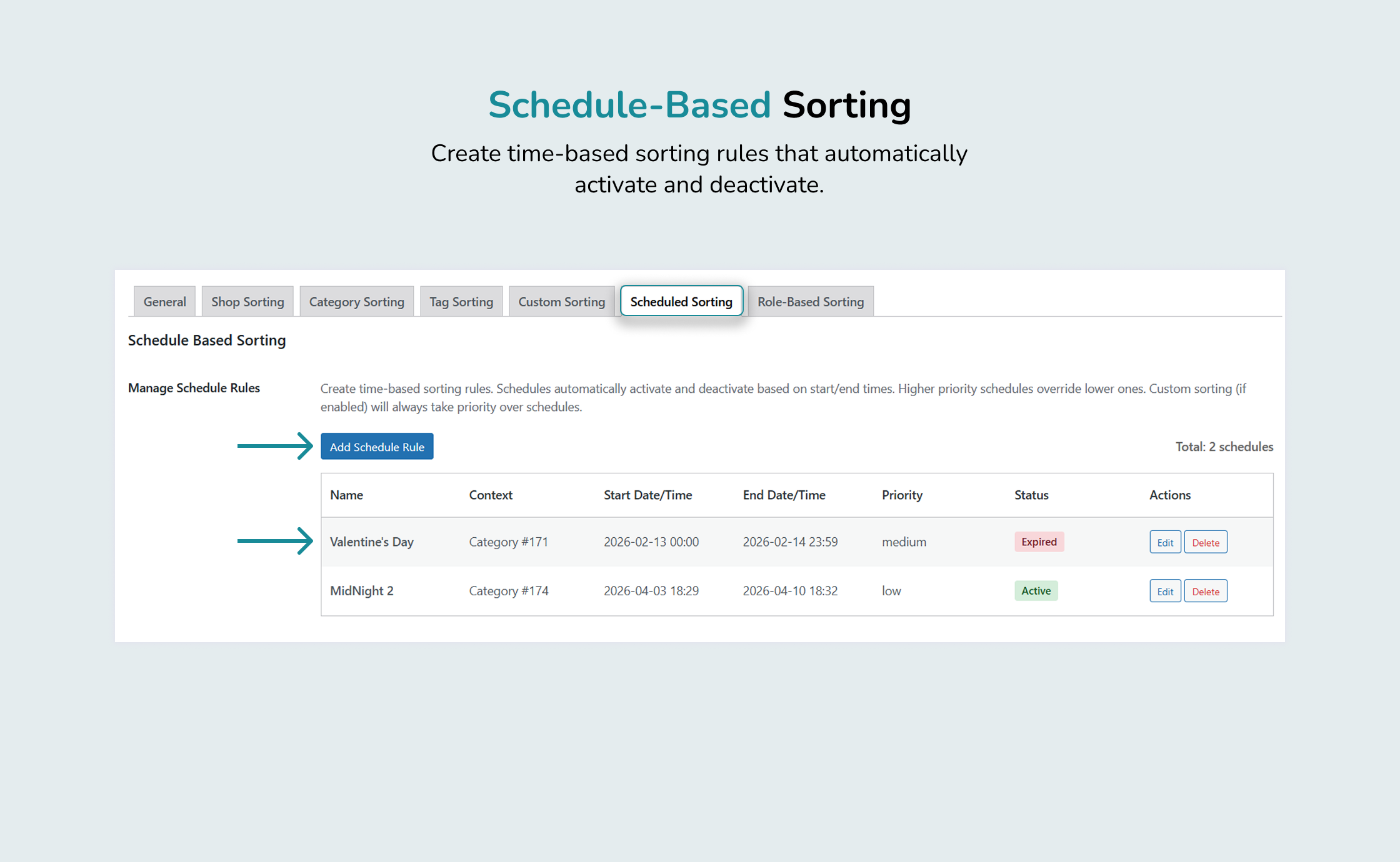Select the MidNight 2 rule name
Screen dimensions: 1400x862
click(362, 591)
